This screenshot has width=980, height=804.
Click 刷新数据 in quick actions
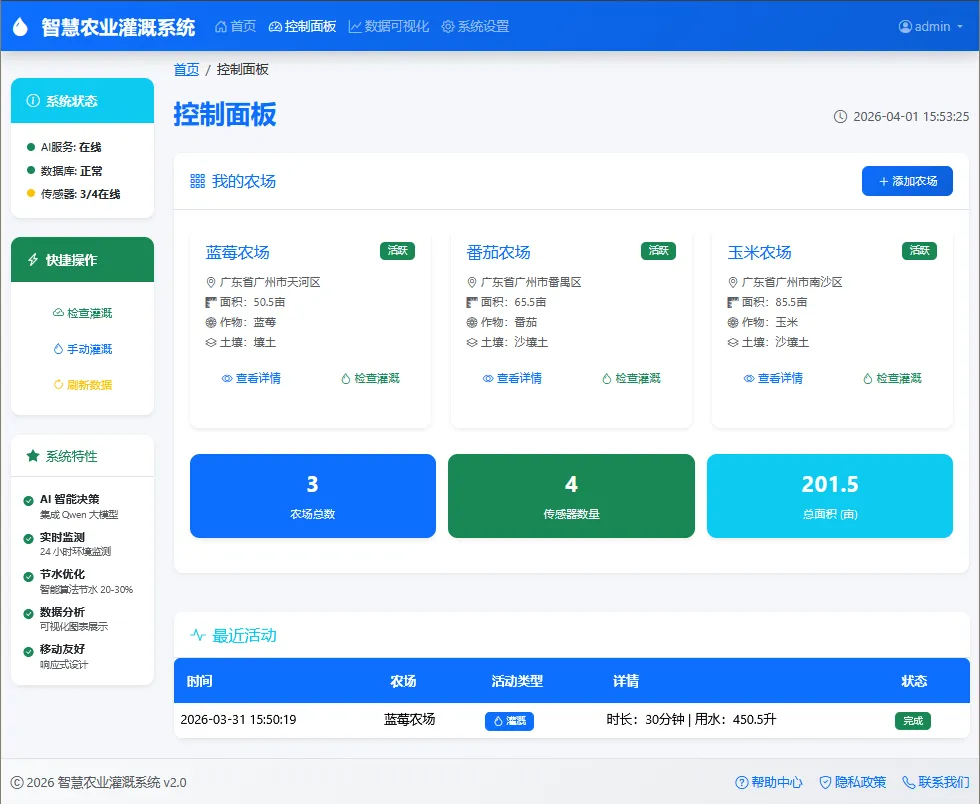83,384
